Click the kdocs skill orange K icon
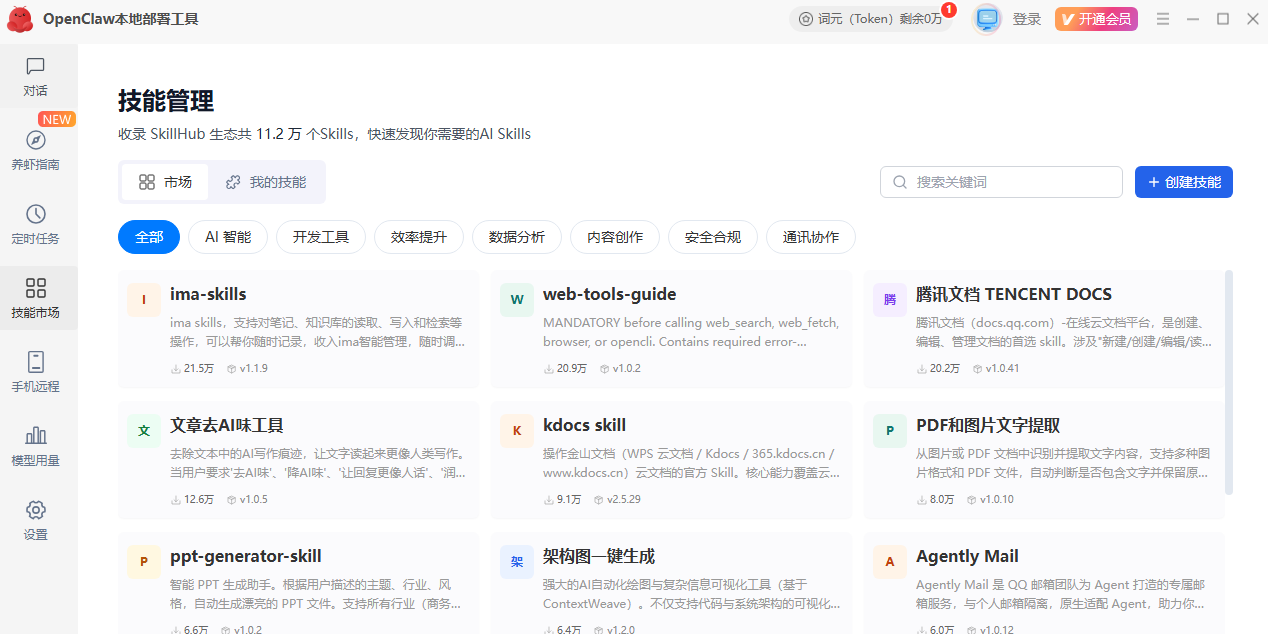Image resolution: width=1268 pixels, height=634 pixels. coord(517,431)
